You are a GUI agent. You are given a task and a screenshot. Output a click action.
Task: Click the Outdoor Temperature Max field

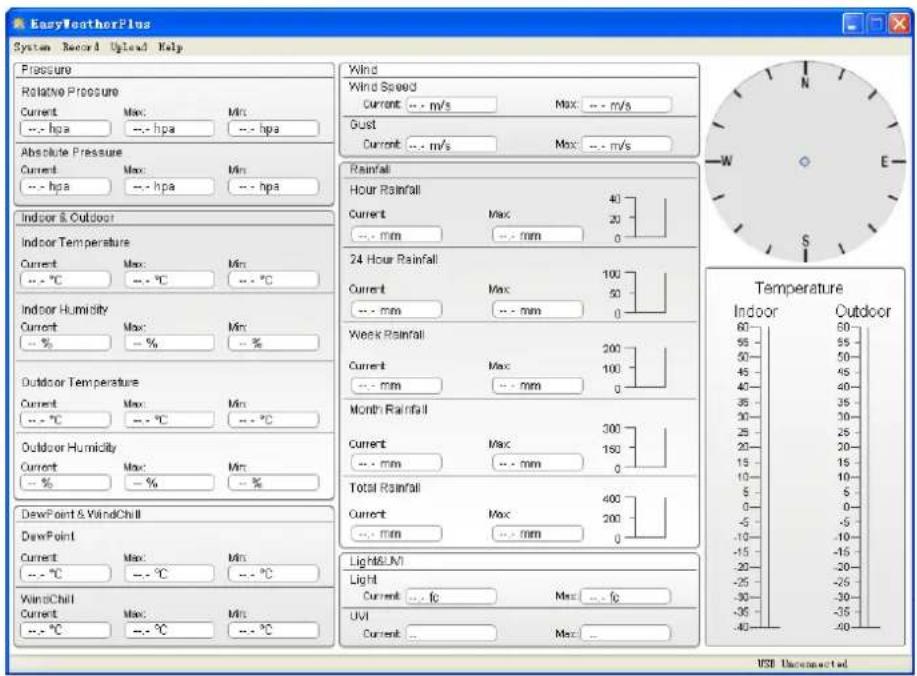tap(170, 420)
